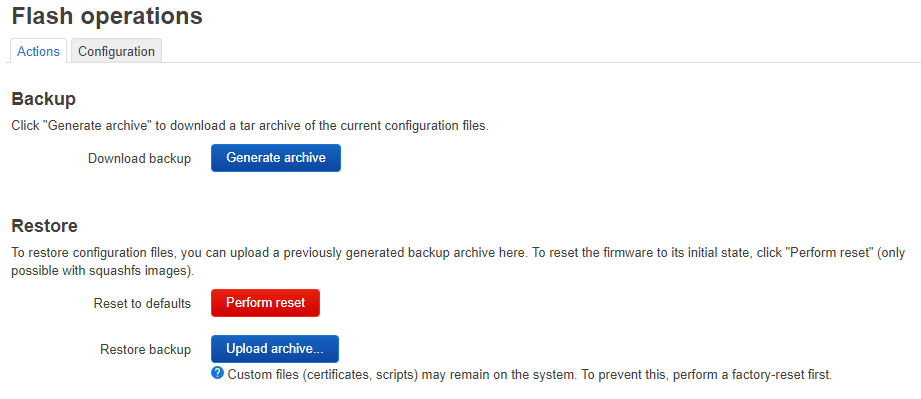Click the Download backup field label
Screen dimensions: 921x399
[139, 159]
